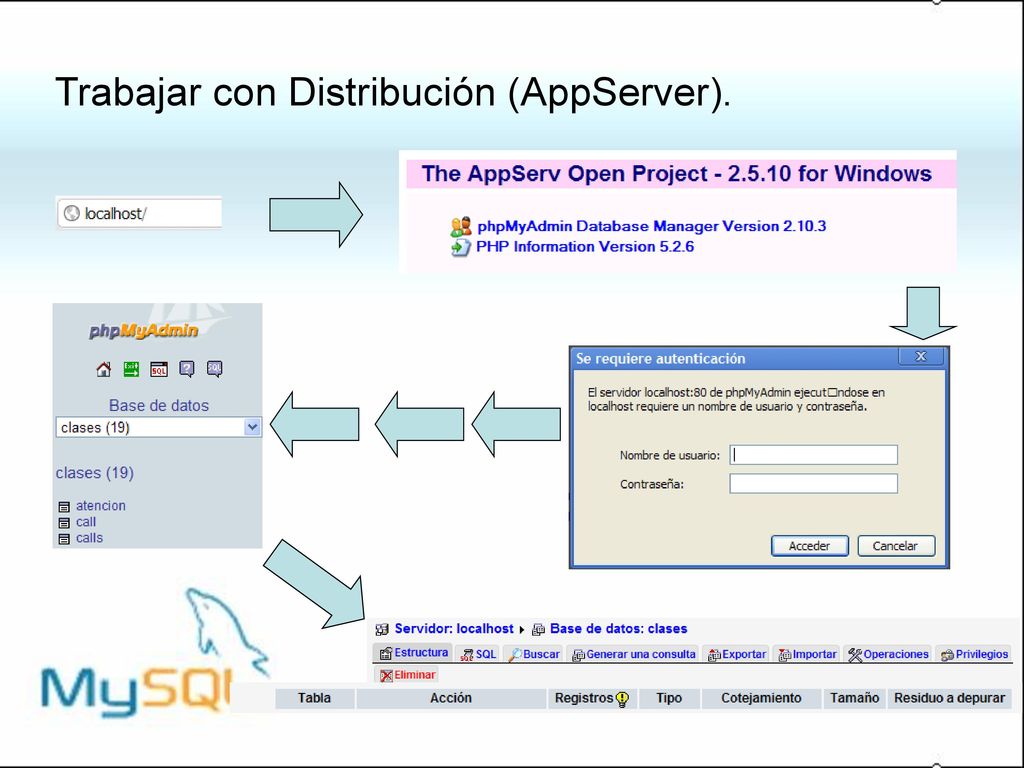
Task: Click the Registros warning bulb icon
Action: (622, 699)
